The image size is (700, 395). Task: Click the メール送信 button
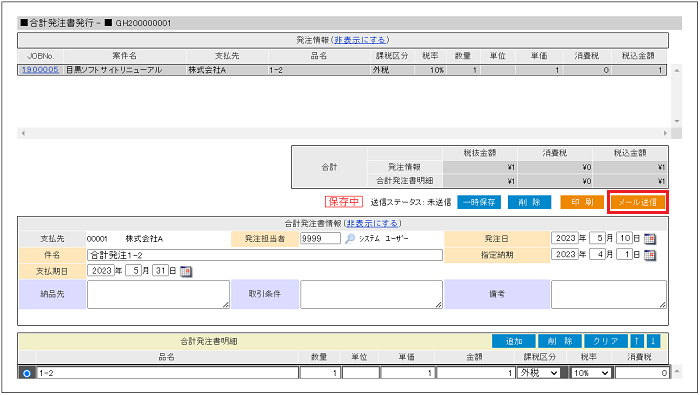pos(638,202)
